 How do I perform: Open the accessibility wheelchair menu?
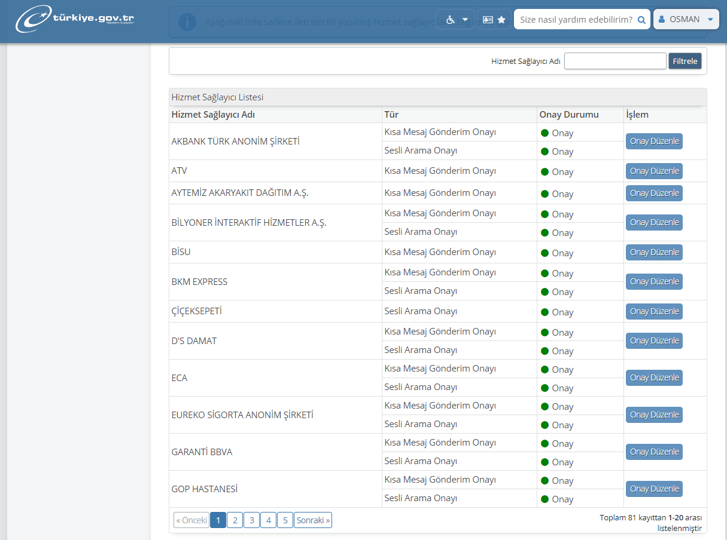pos(456,20)
